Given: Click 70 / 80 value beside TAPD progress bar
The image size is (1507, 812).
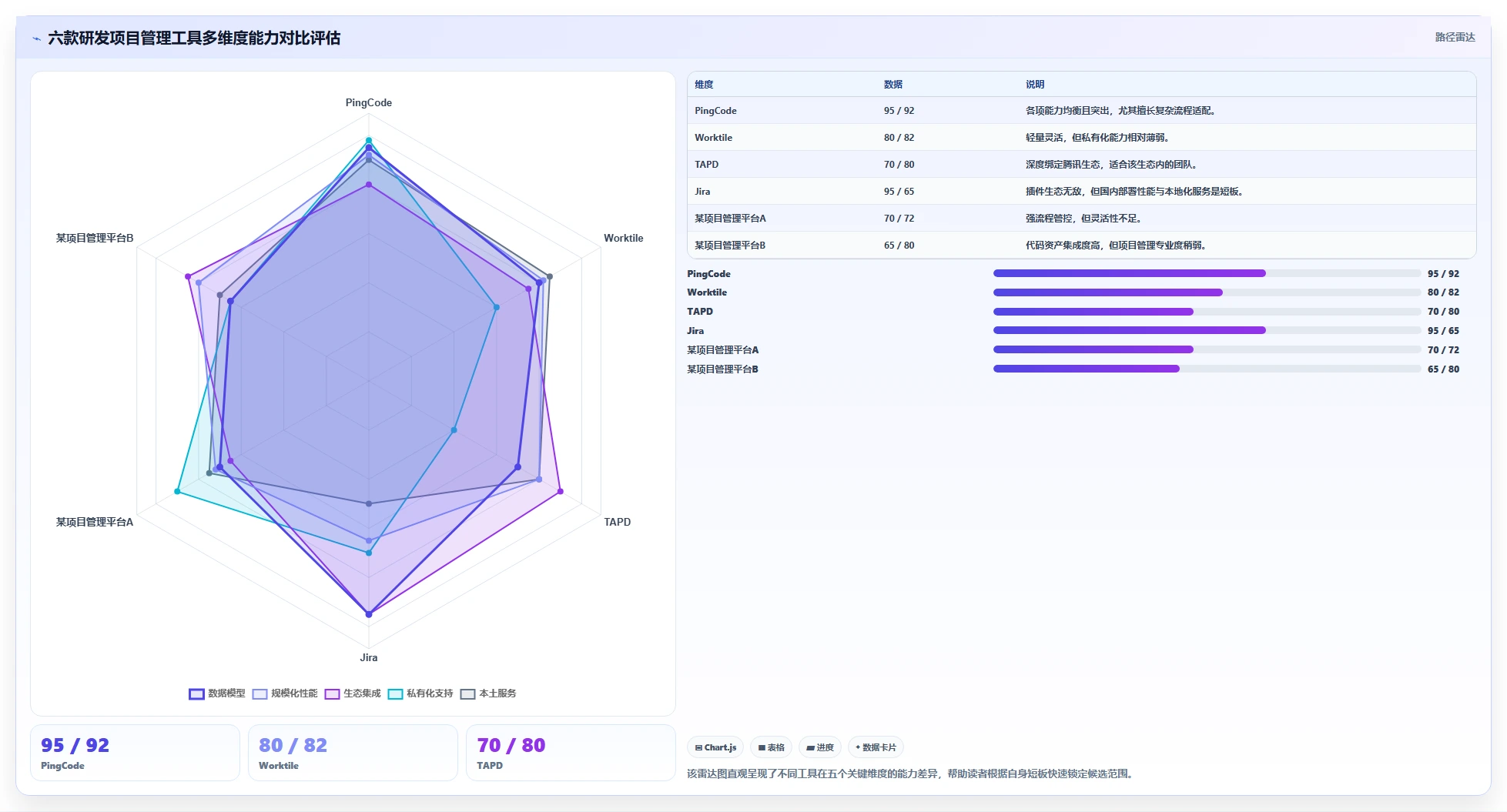Looking at the screenshot, I should pyautogui.click(x=1443, y=312).
